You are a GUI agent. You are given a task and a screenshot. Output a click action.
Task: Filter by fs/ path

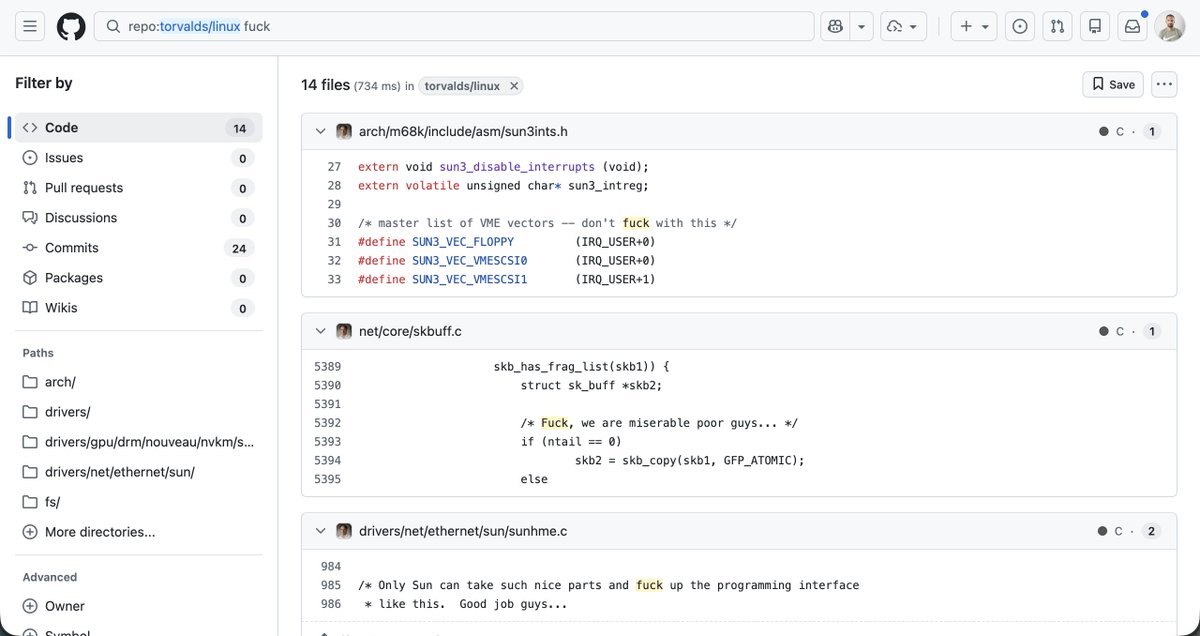138,502
